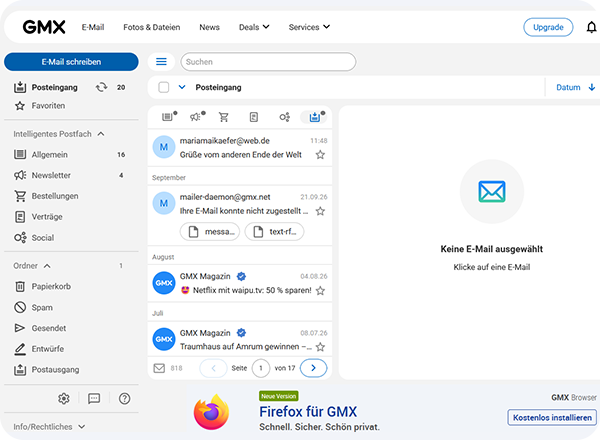Filter by Social icon above list
Image resolution: width=600 pixels, height=440 pixels.
click(x=284, y=117)
